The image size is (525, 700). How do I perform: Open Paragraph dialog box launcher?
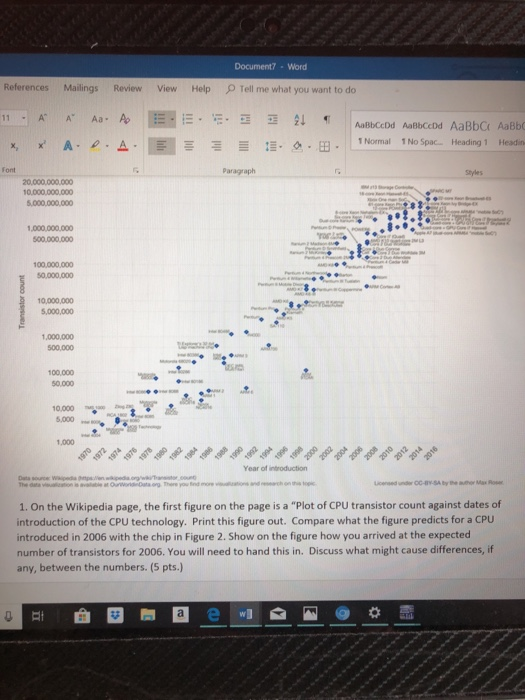coord(338,171)
